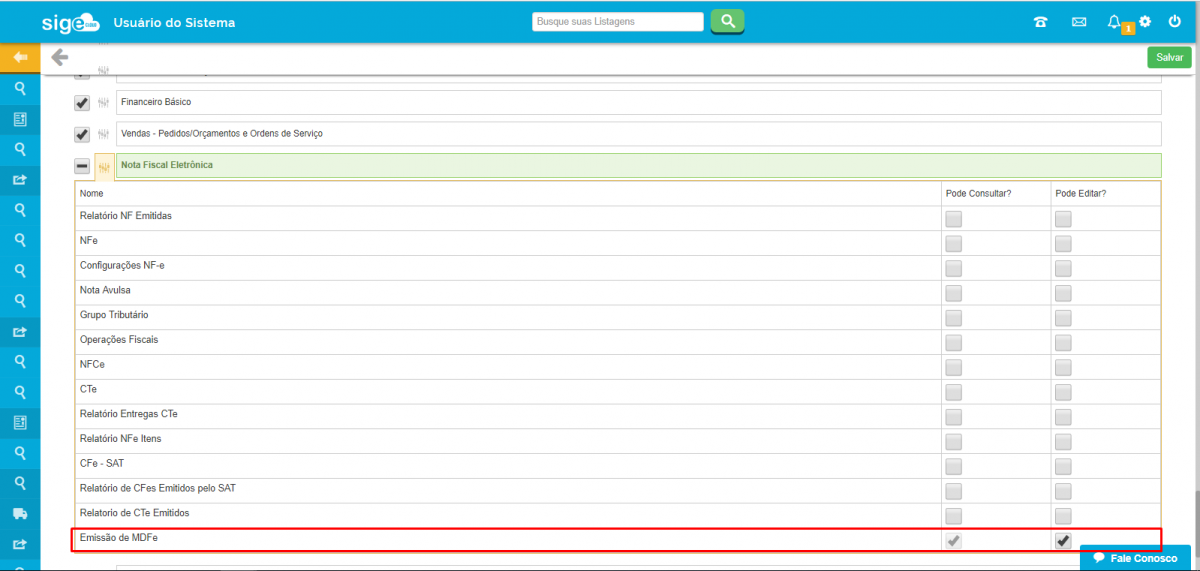1200x571 pixels.
Task: Enable Pode Editar for Relatório Entregas CTe
Action: (1063, 417)
